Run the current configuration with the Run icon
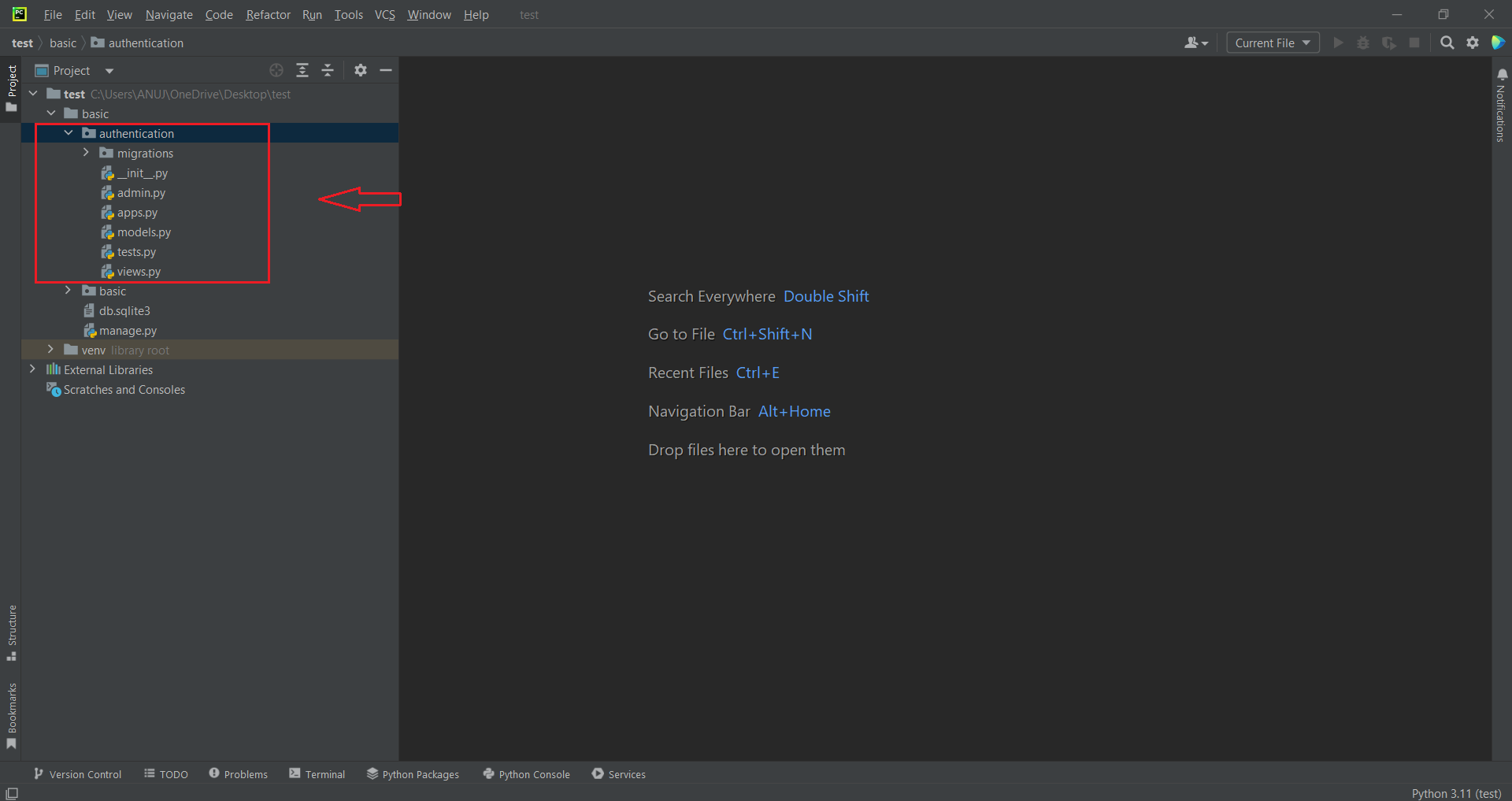Viewport: 1512px width, 801px height. 1338,43
